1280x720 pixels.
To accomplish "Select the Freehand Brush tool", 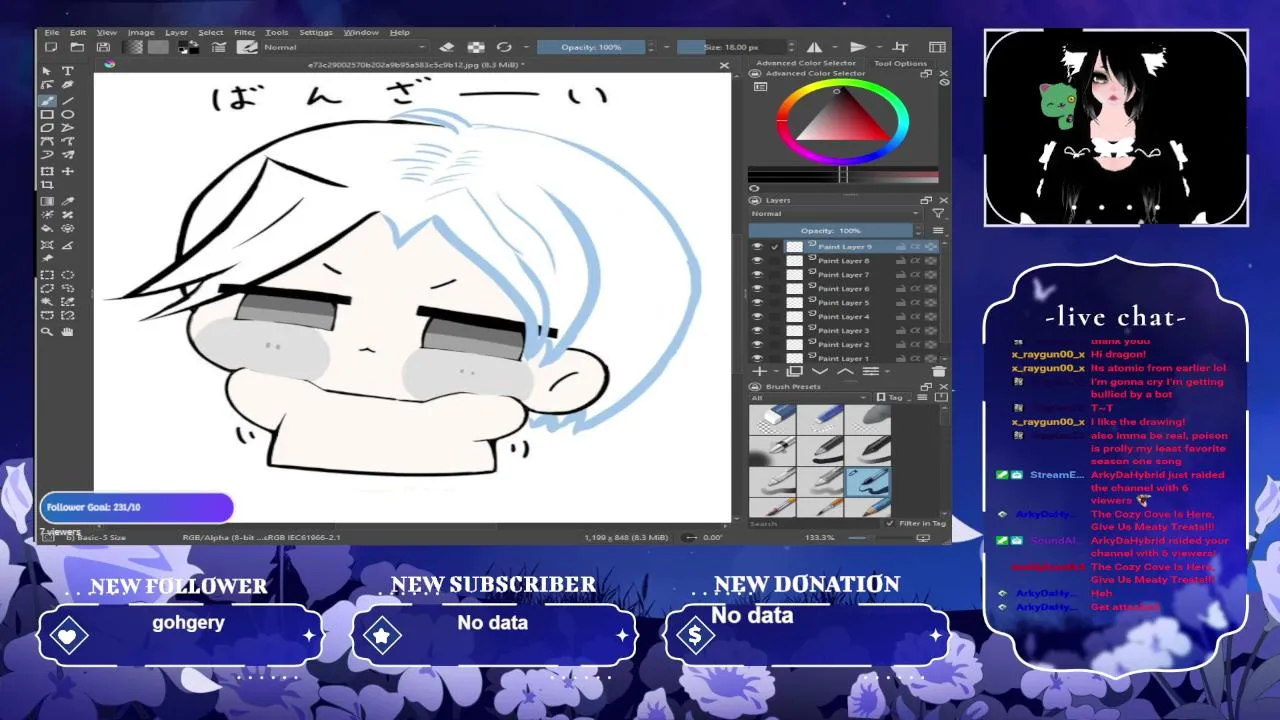I will [x=47, y=101].
